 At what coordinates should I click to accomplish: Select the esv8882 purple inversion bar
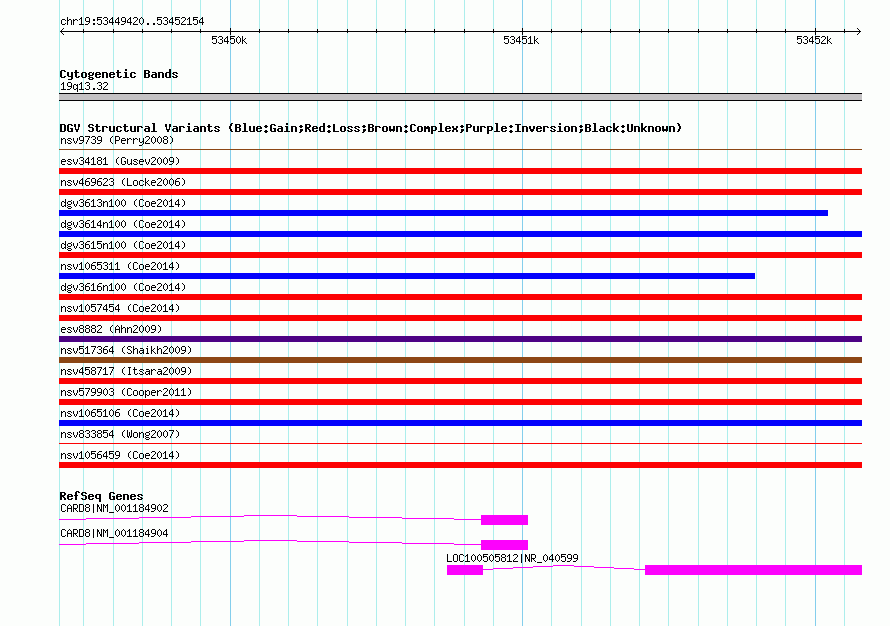click(460, 339)
